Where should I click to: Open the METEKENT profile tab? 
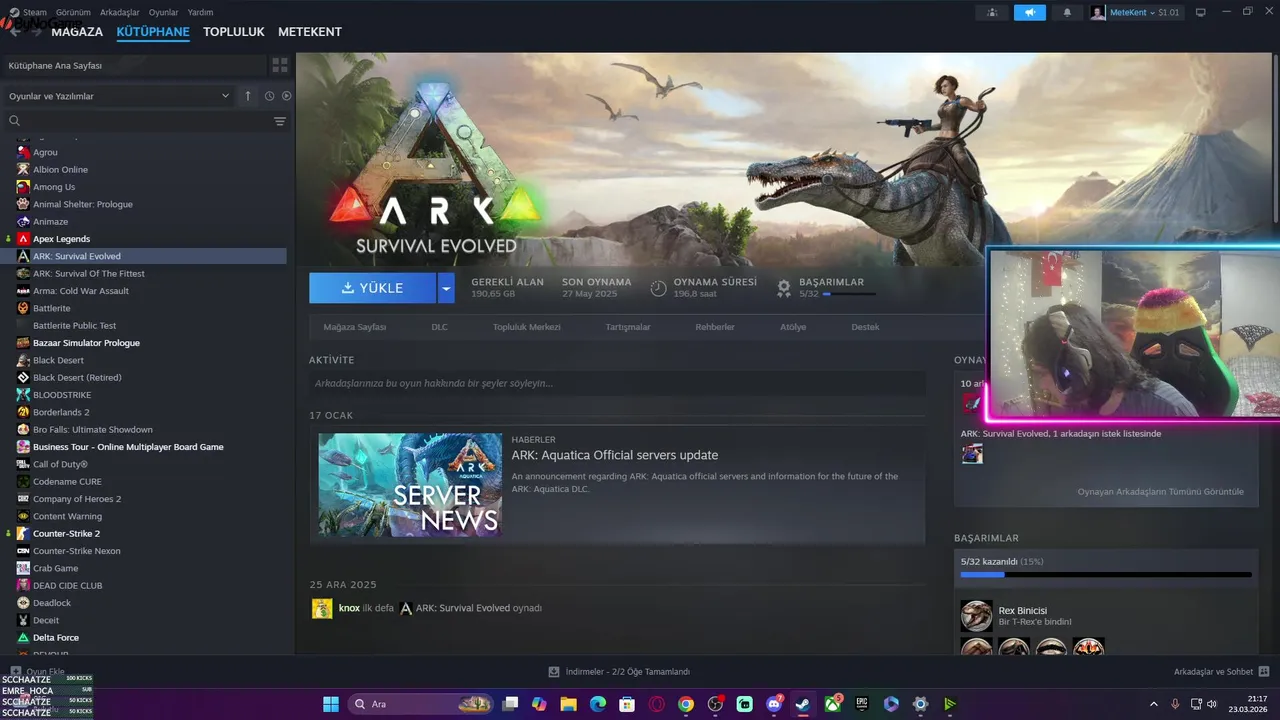click(x=310, y=32)
